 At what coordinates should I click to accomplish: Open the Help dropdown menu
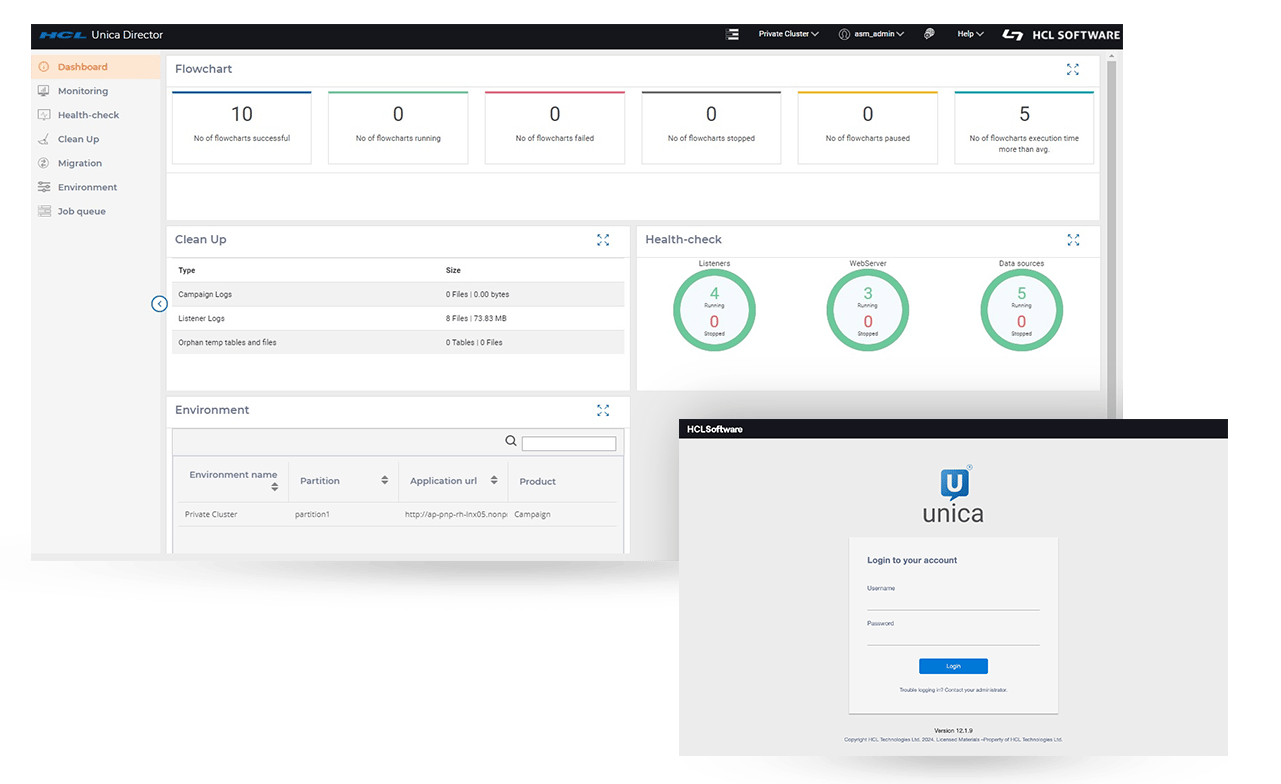click(970, 34)
